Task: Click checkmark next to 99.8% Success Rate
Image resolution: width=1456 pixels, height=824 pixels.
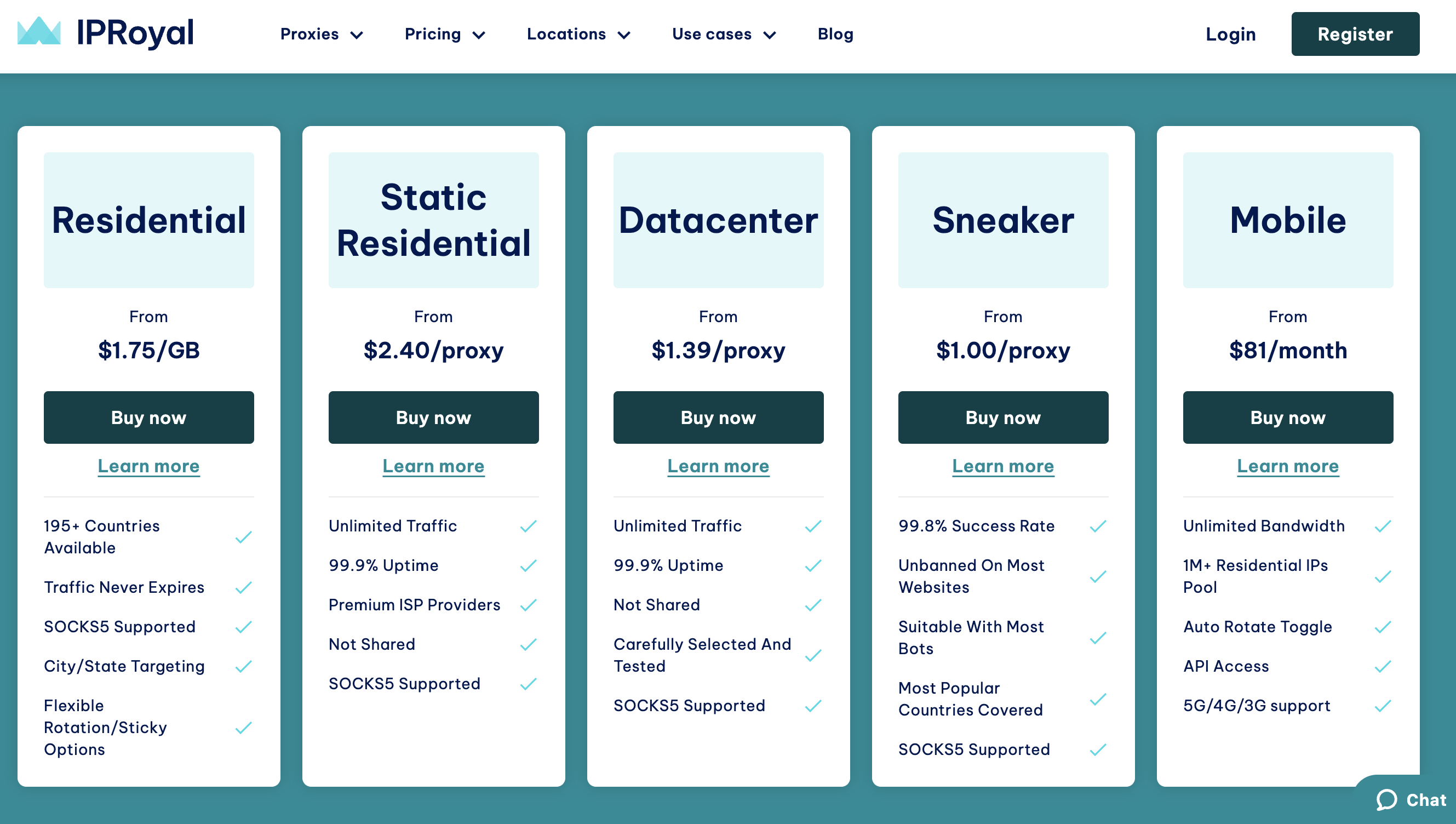Action: (1097, 527)
